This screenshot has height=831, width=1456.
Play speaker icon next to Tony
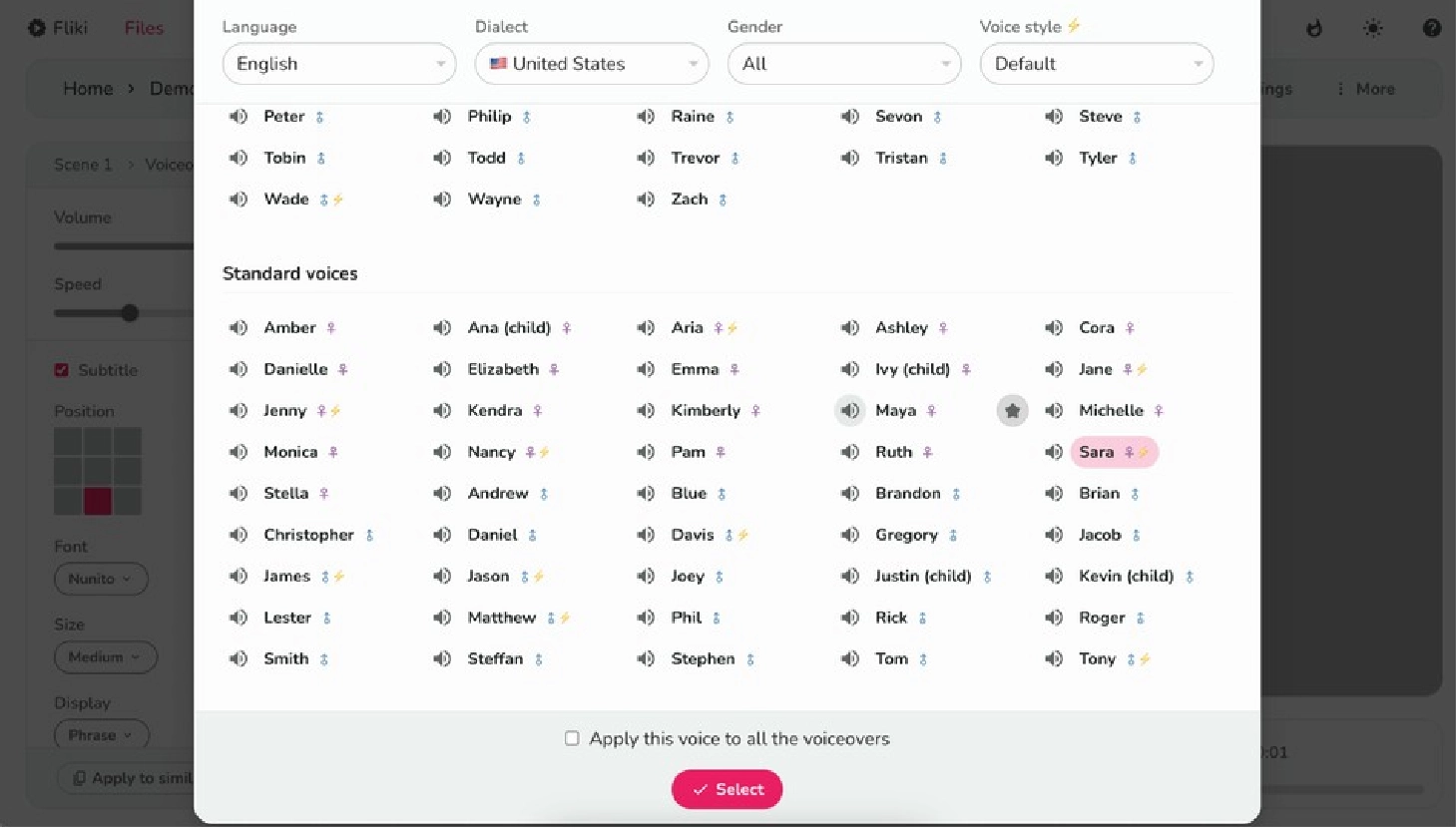[x=1053, y=658]
